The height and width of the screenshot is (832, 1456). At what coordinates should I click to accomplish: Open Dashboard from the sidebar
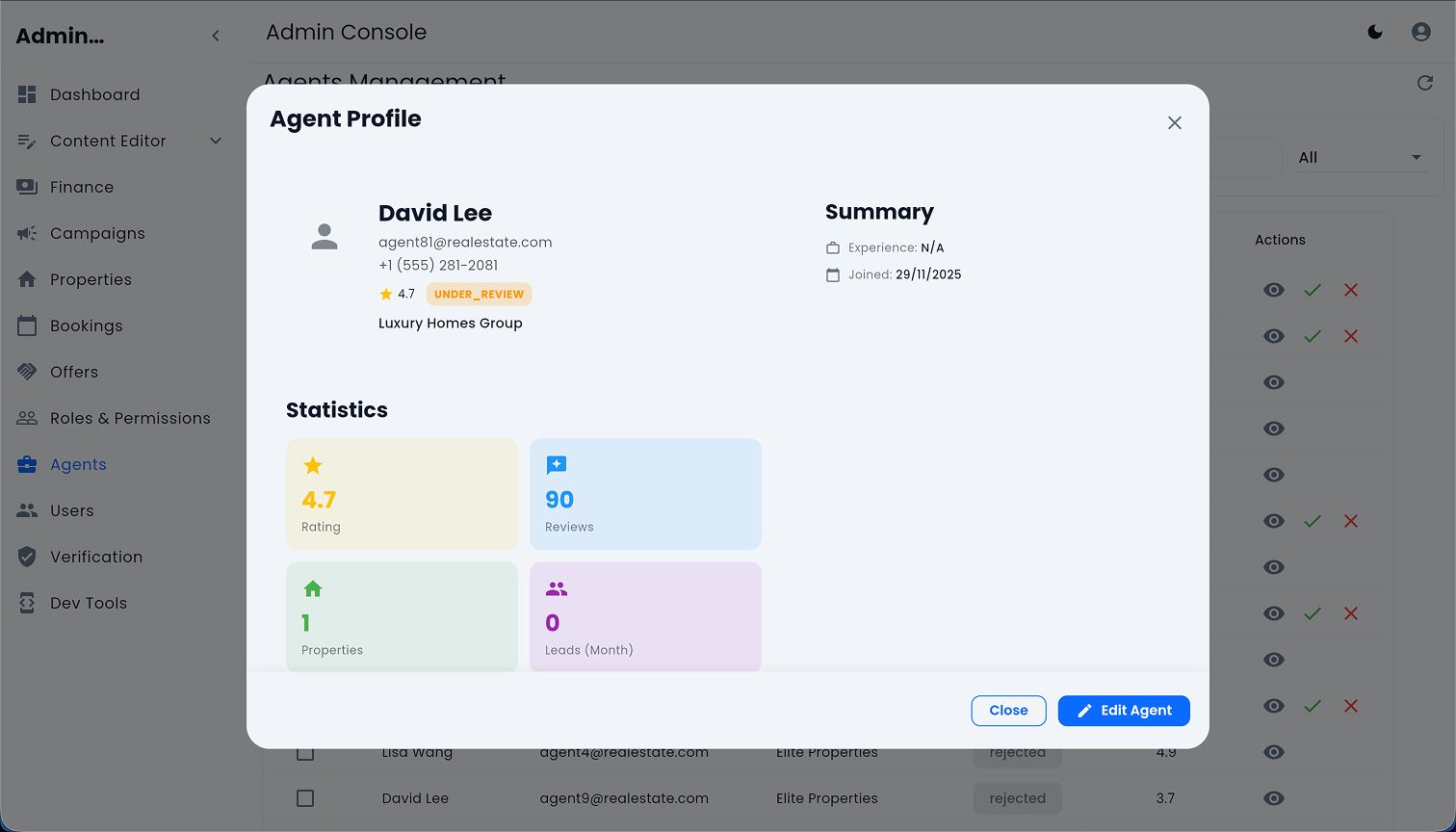tap(94, 94)
